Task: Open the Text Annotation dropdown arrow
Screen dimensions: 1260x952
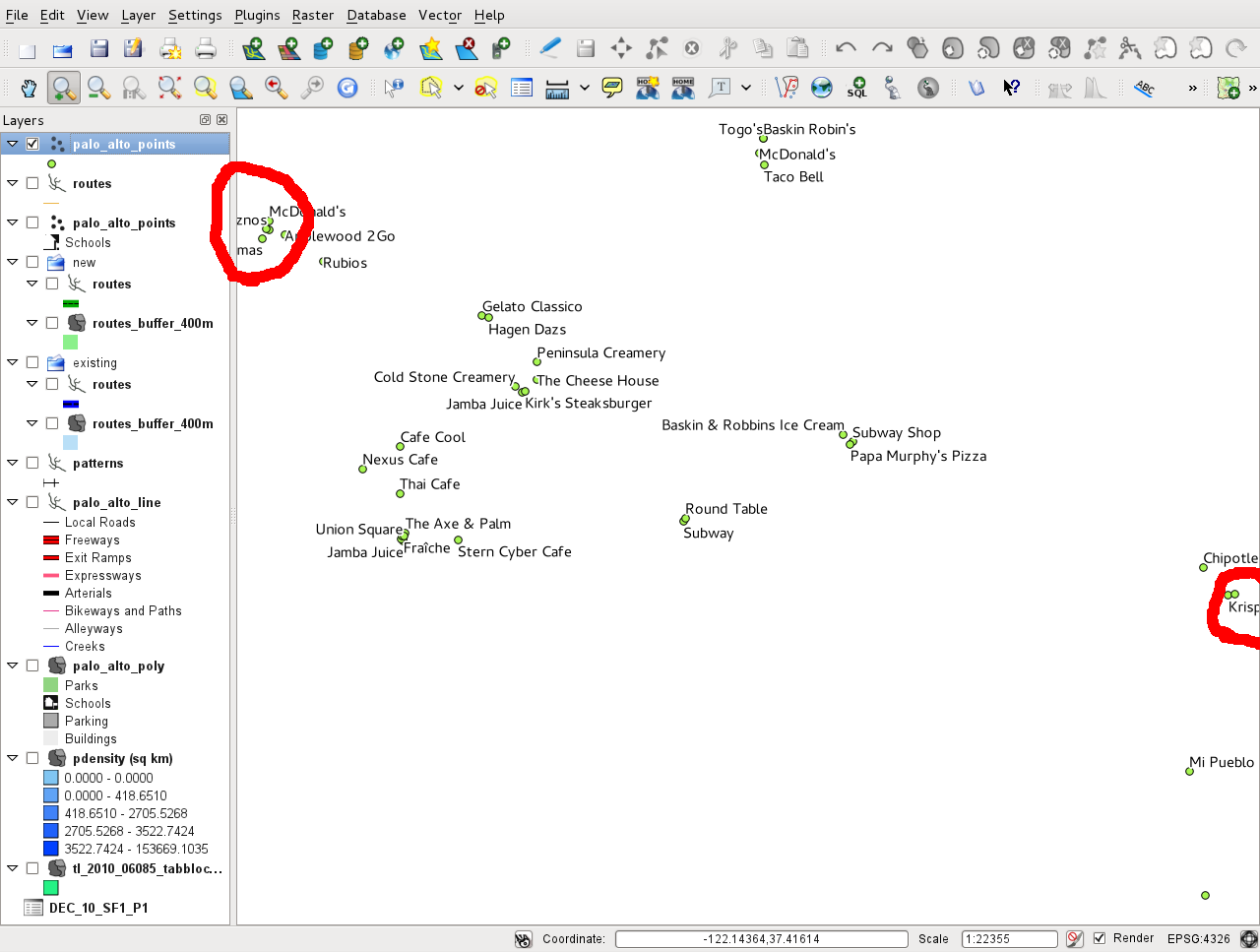Action: click(x=746, y=89)
